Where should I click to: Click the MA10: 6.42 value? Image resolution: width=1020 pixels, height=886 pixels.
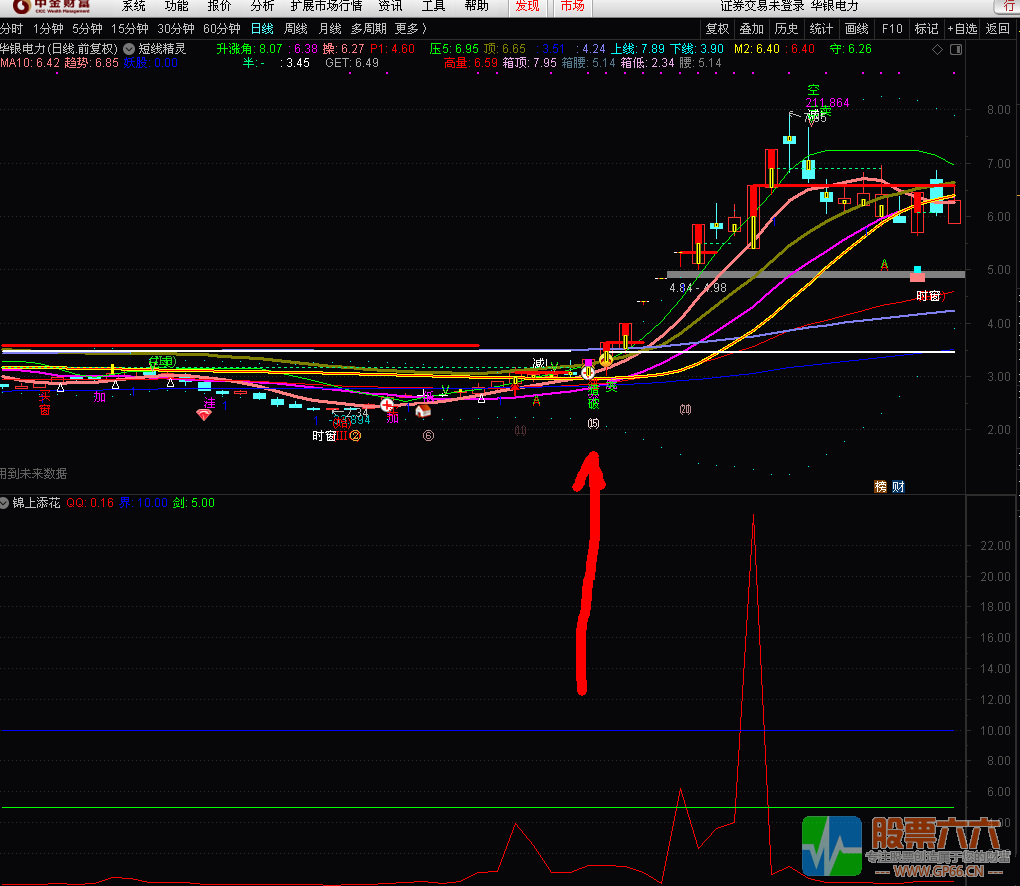click(x=30, y=63)
